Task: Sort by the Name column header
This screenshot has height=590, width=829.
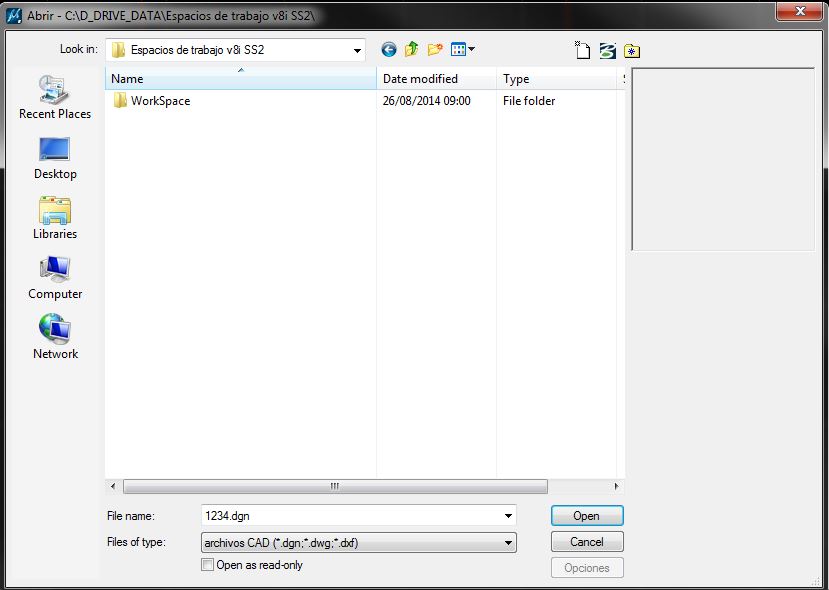Action: click(241, 79)
